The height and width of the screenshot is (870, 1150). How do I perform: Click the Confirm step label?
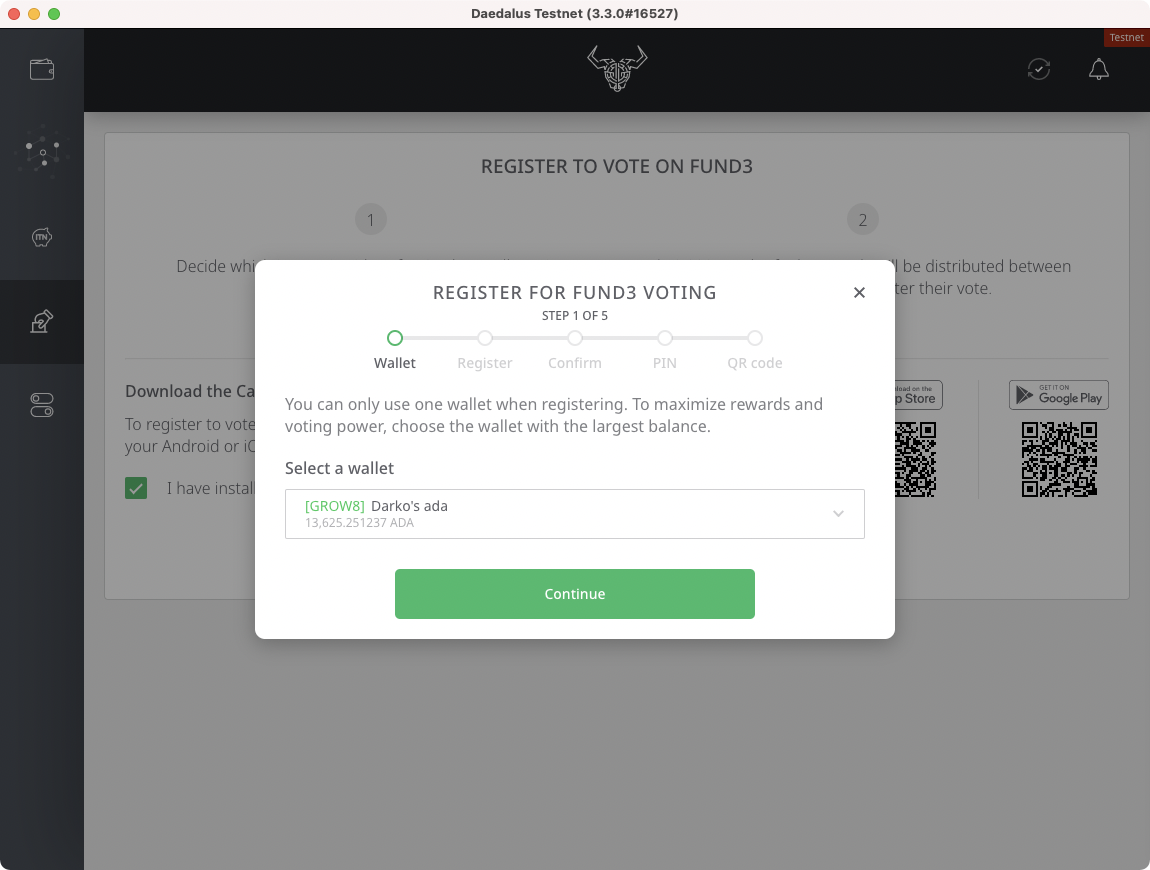[x=575, y=363]
